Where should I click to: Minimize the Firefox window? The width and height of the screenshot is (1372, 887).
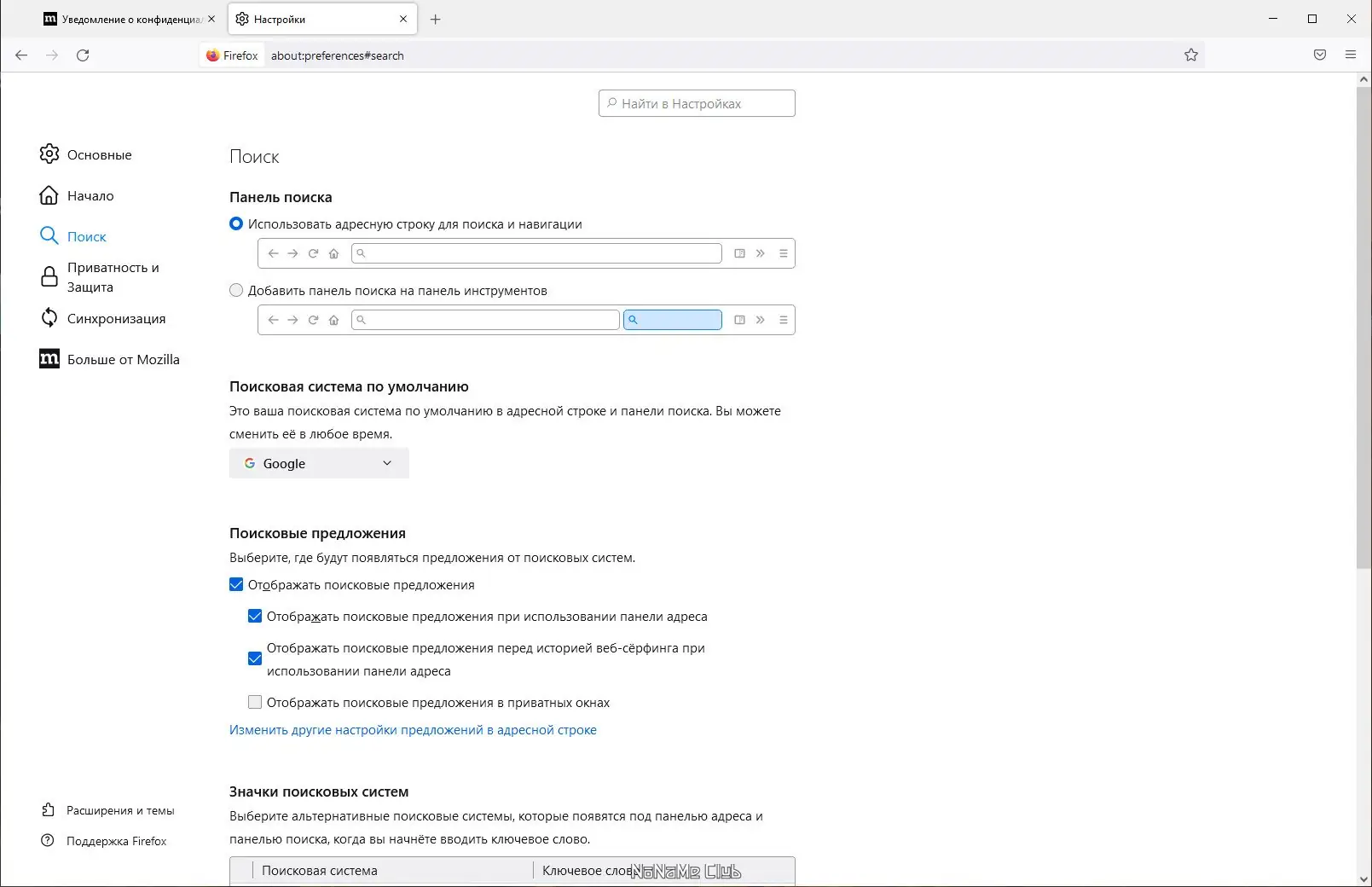tap(1273, 19)
